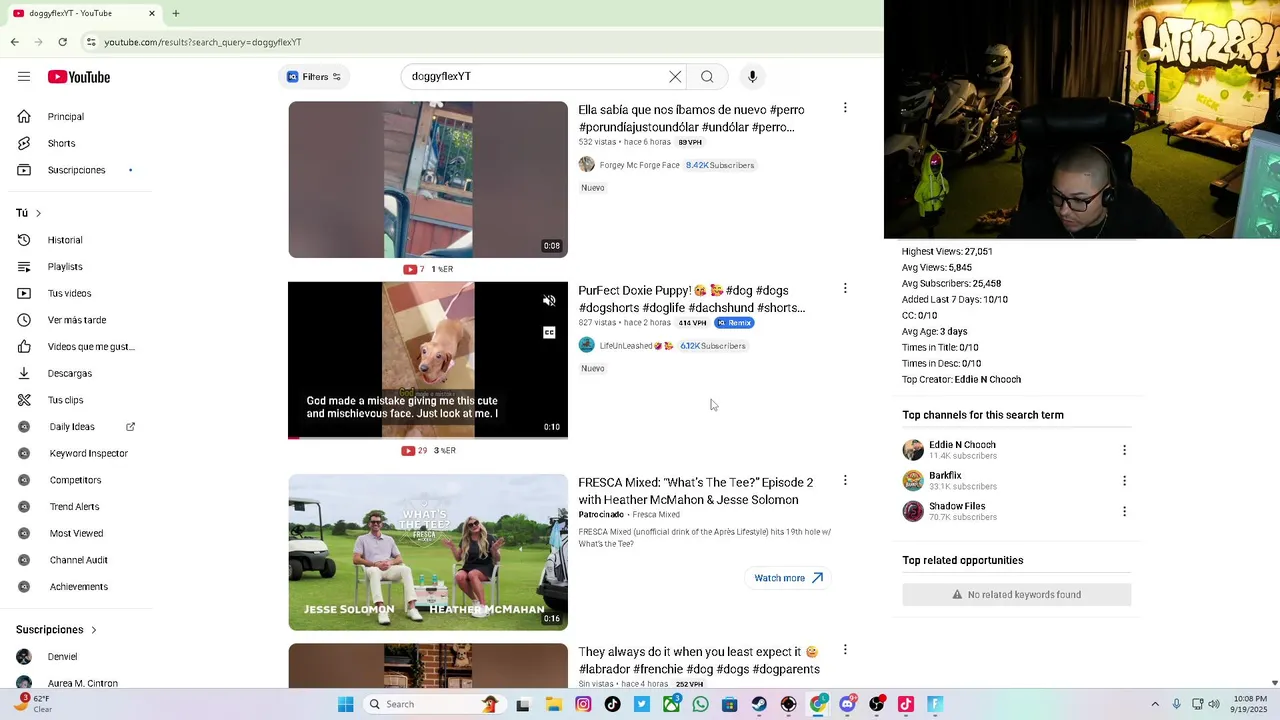Open the Forgey Mc Forge Face channel

639,165
